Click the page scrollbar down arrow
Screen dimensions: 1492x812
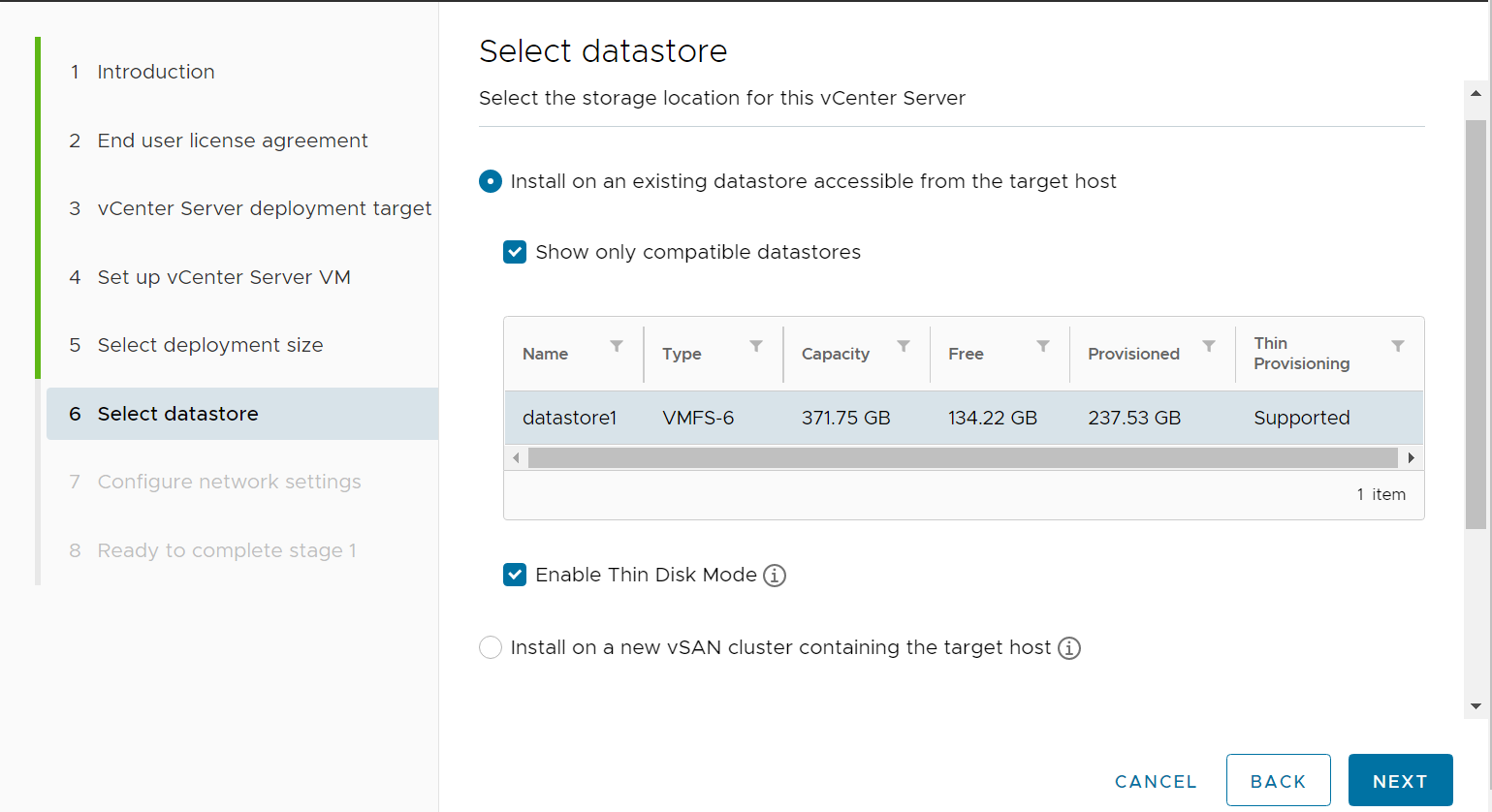[x=1476, y=706]
